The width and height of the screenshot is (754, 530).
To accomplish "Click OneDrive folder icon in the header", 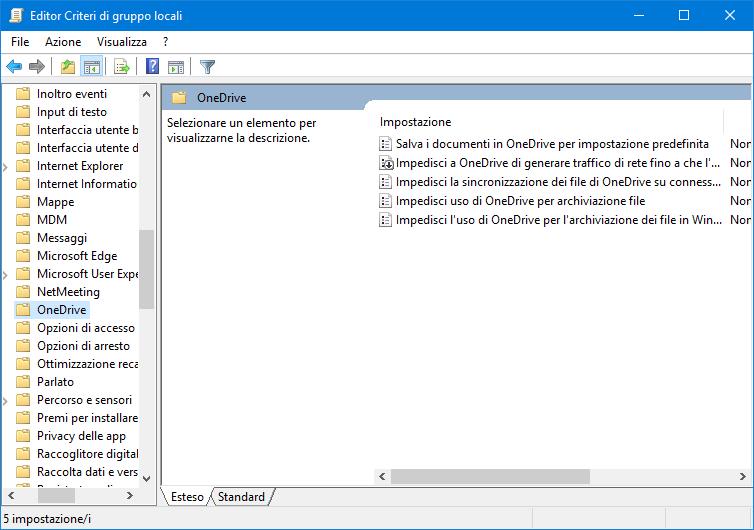I will pyautogui.click(x=179, y=98).
